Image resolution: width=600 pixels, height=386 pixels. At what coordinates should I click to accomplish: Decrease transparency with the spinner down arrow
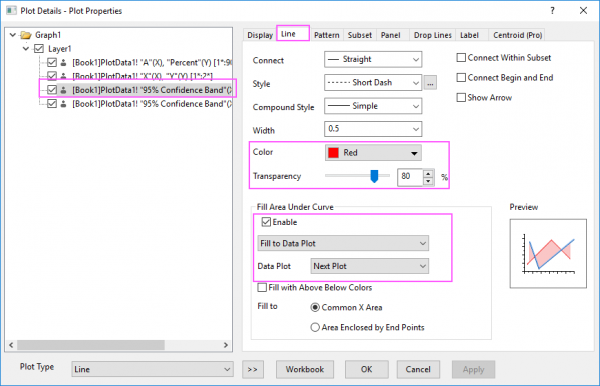[429, 181]
